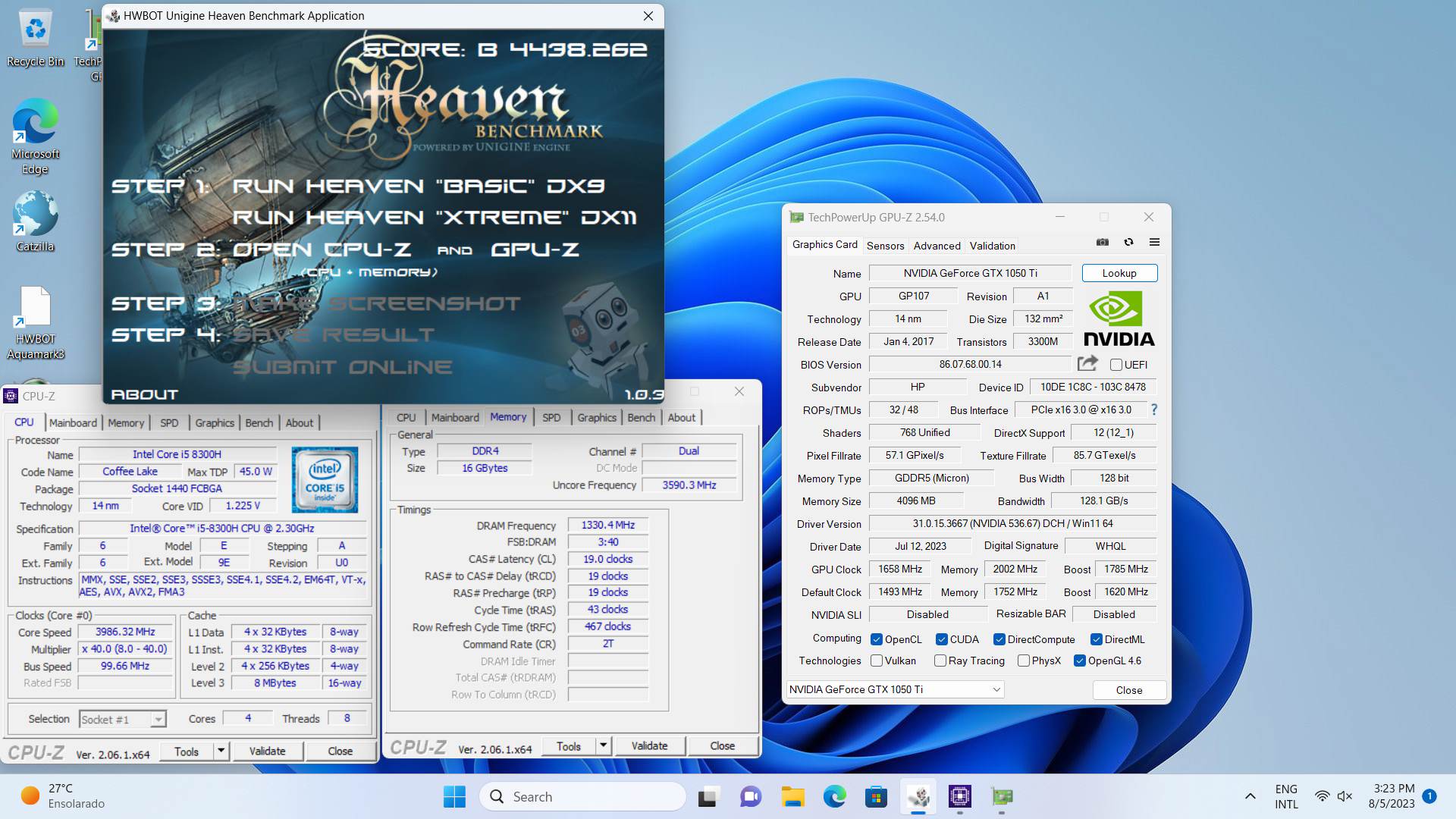Image resolution: width=1456 pixels, height=819 pixels.
Task: Click the taskbar Search box
Action: [x=582, y=796]
